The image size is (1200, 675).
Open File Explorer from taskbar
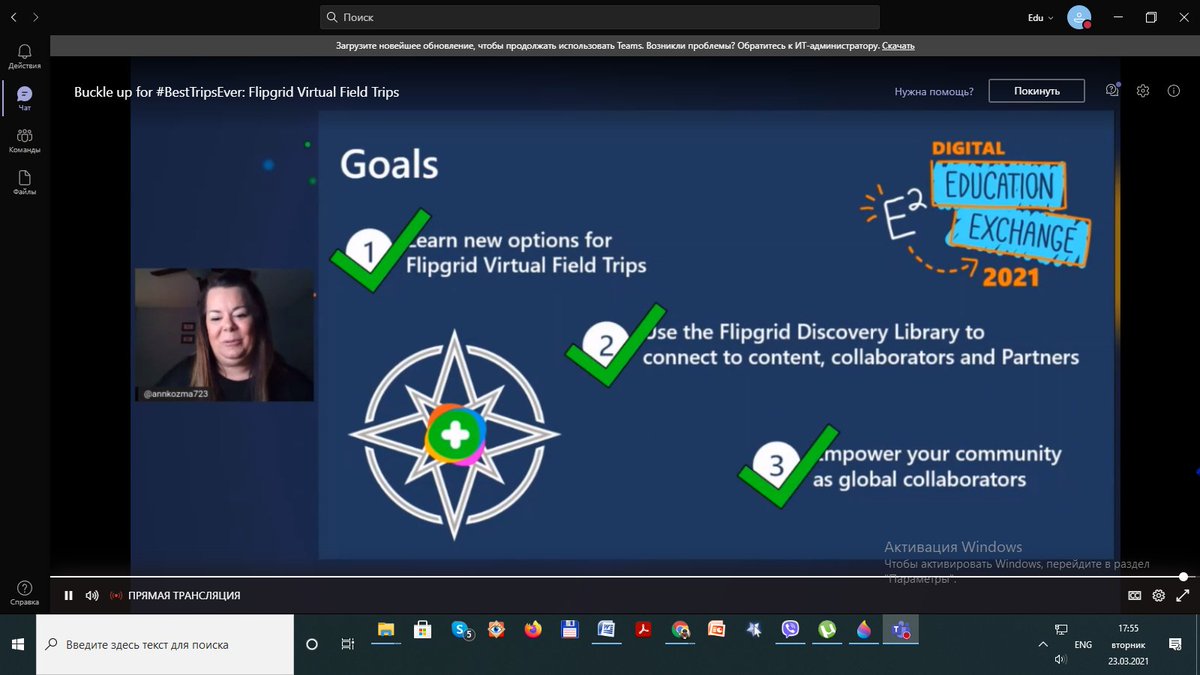pos(386,630)
